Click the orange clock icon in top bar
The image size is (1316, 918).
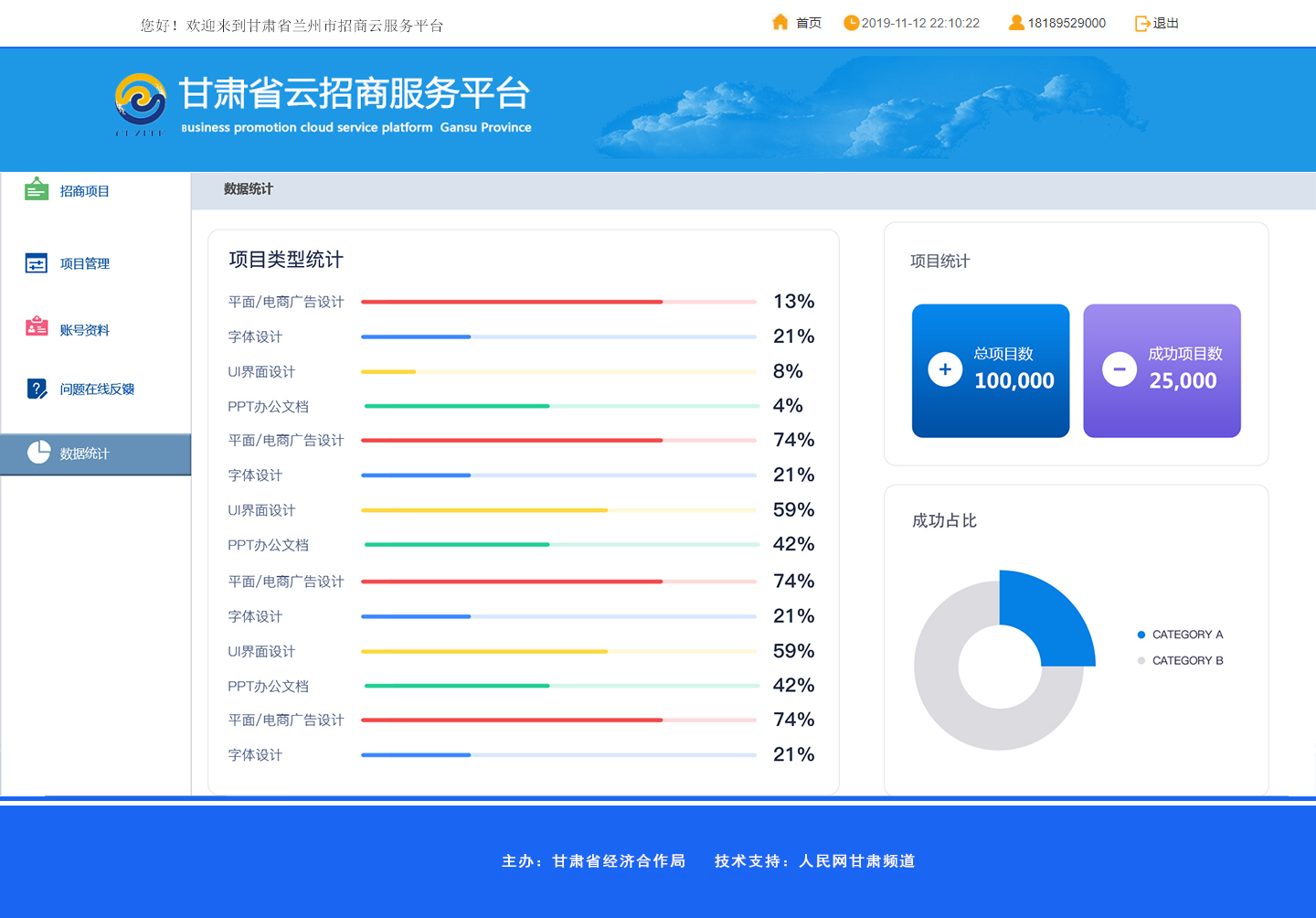click(x=851, y=23)
